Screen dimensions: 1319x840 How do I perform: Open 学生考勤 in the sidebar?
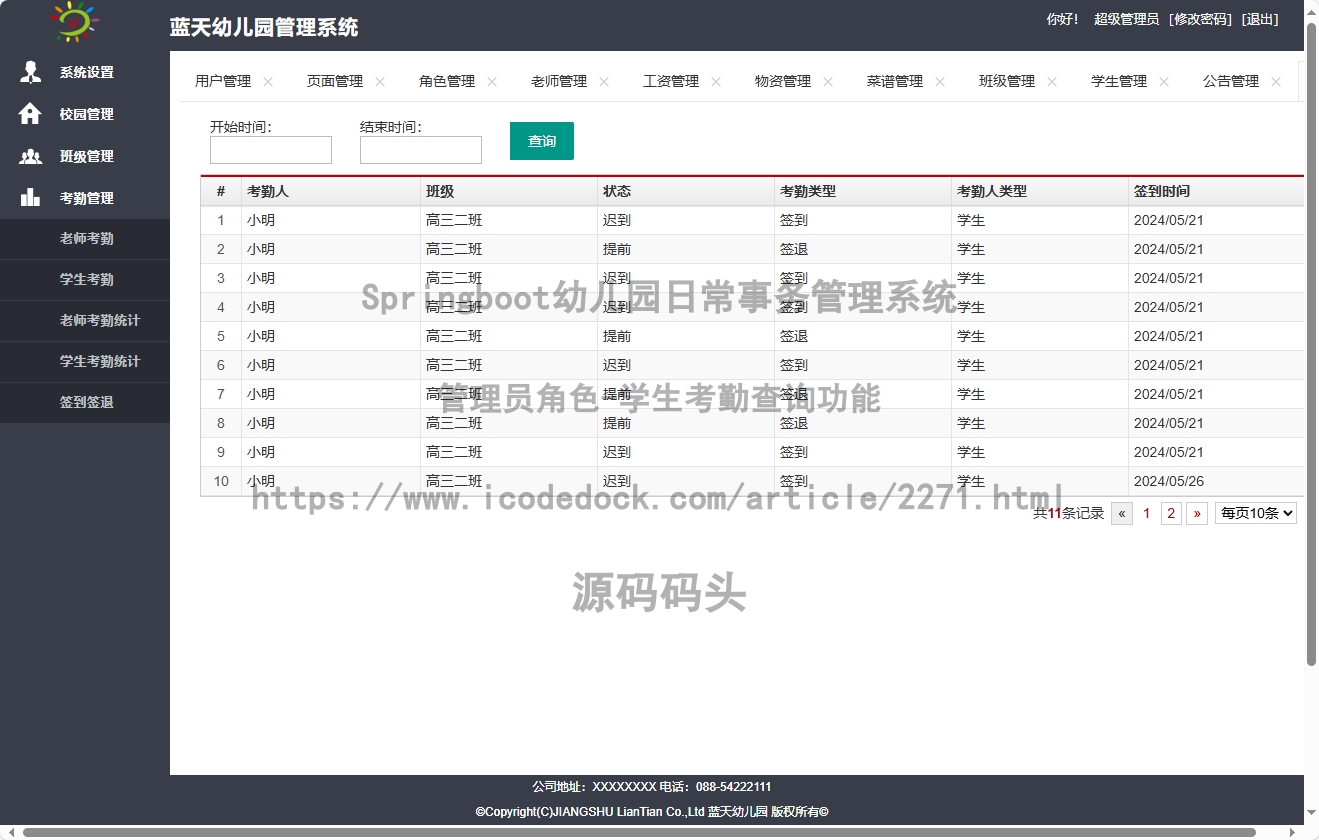(x=85, y=280)
